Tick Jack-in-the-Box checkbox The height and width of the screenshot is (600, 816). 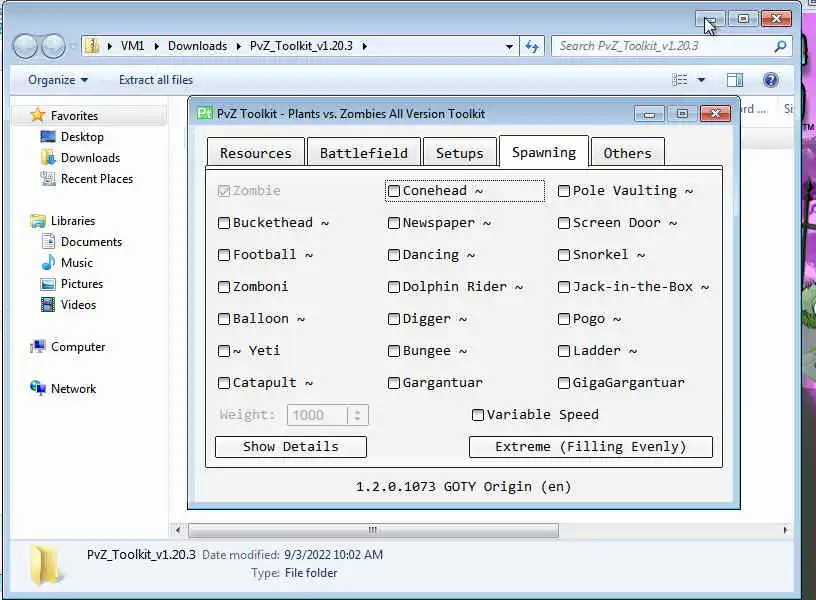pos(564,287)
